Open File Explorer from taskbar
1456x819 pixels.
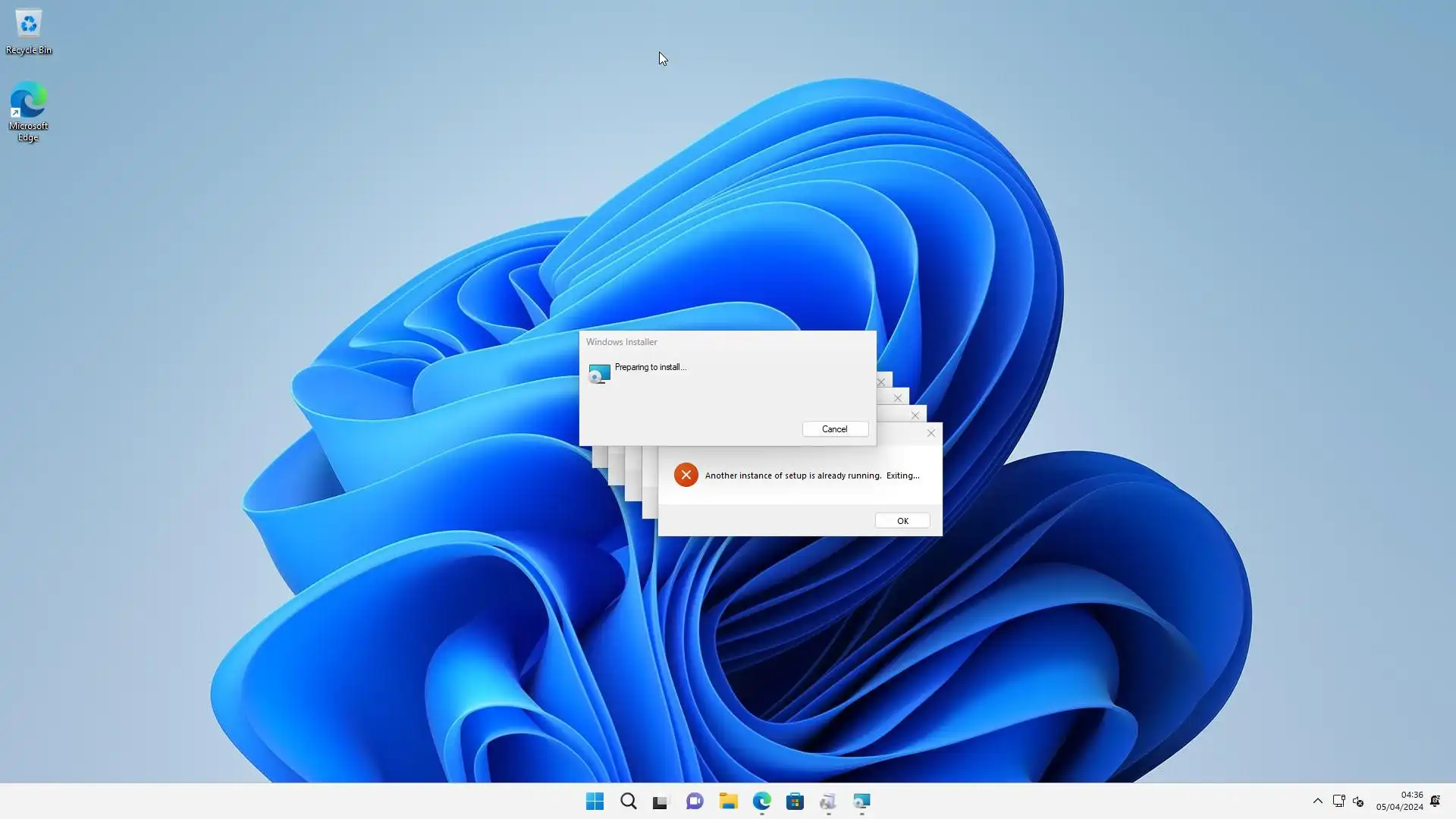pos(728,802)
